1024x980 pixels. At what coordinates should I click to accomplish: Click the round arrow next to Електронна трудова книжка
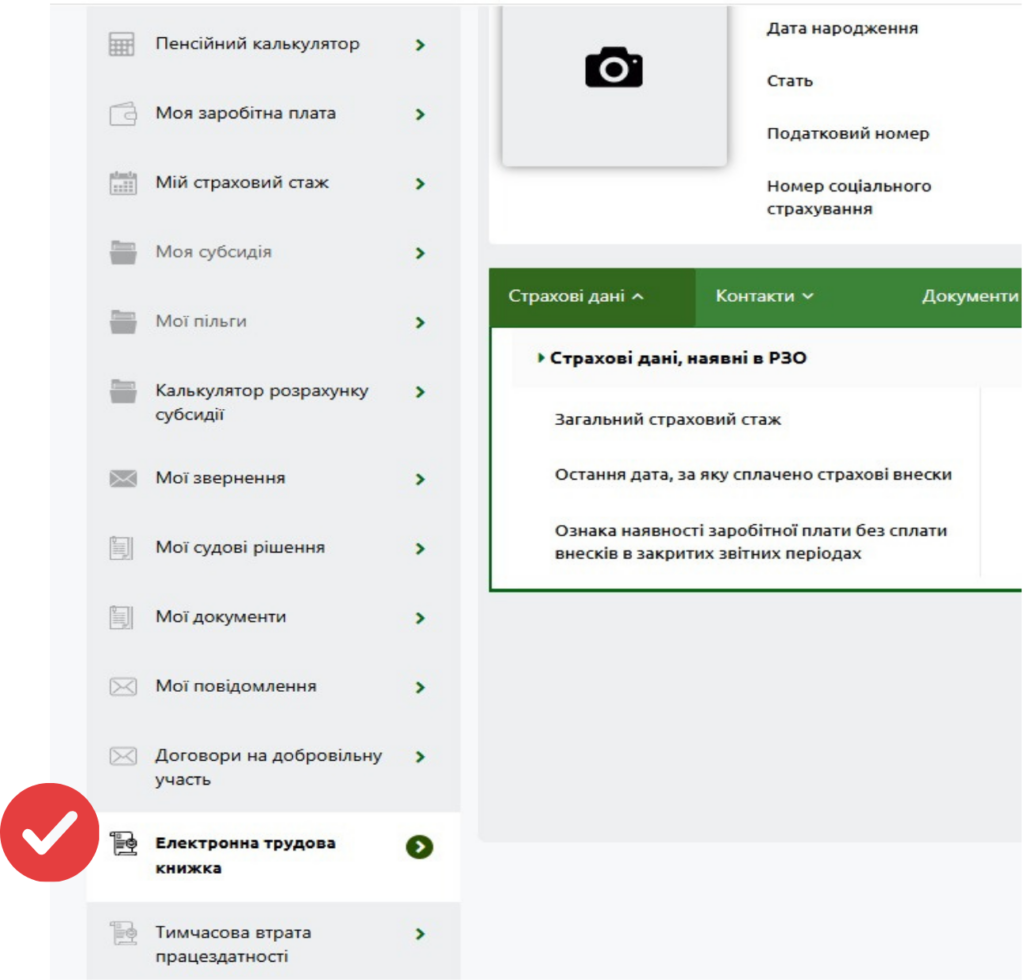[419, 847]
